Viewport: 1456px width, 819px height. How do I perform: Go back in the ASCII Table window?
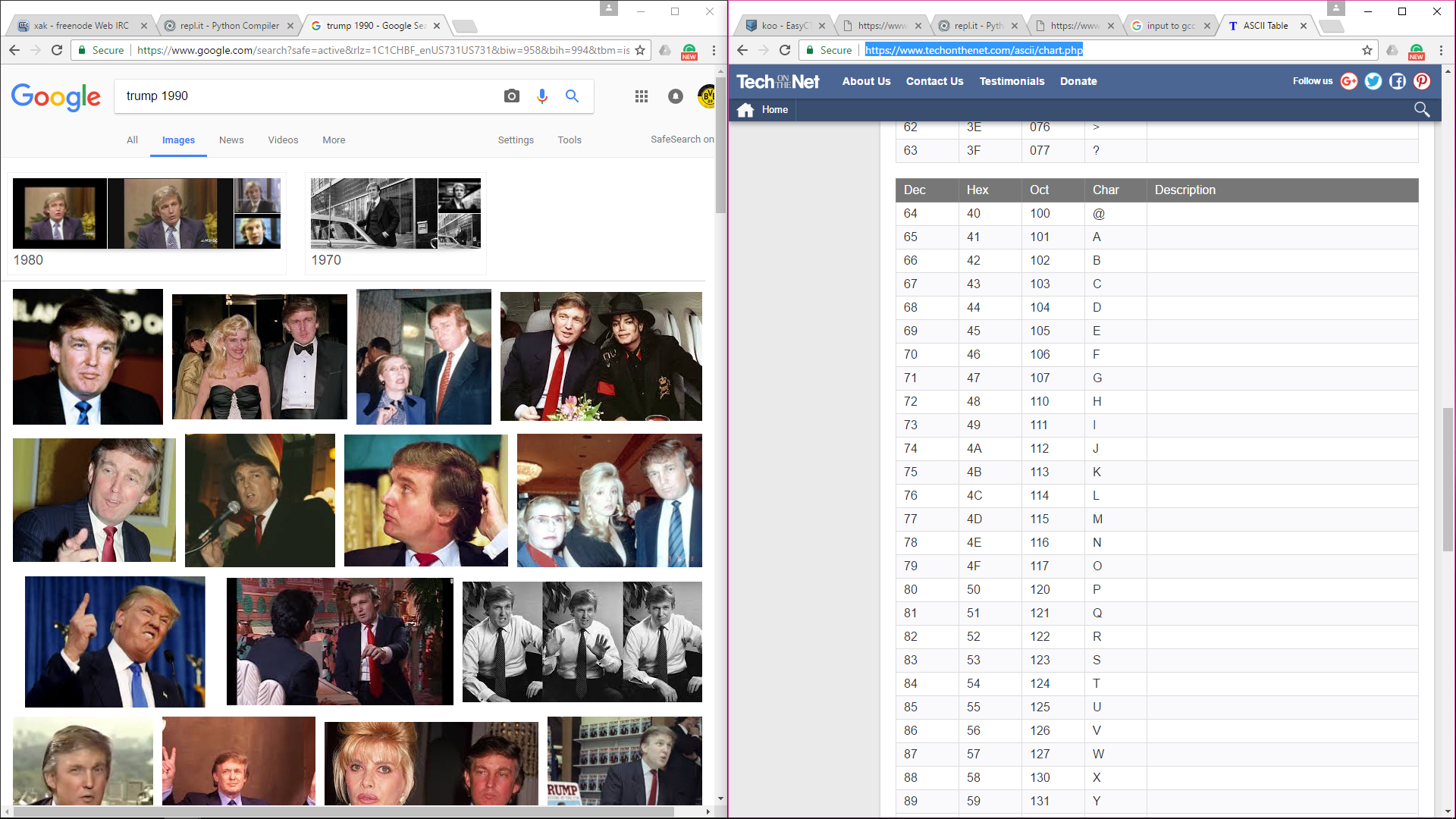click(x=742, y=50)
